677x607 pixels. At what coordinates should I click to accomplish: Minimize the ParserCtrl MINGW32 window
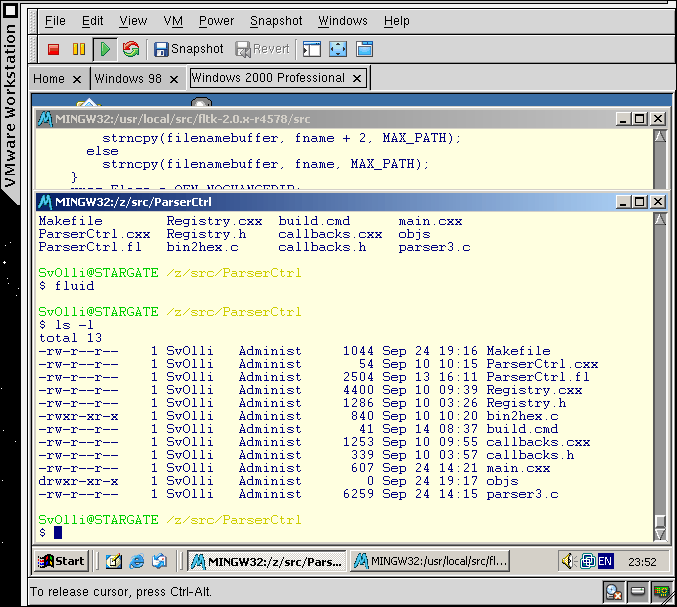[623, 202]
